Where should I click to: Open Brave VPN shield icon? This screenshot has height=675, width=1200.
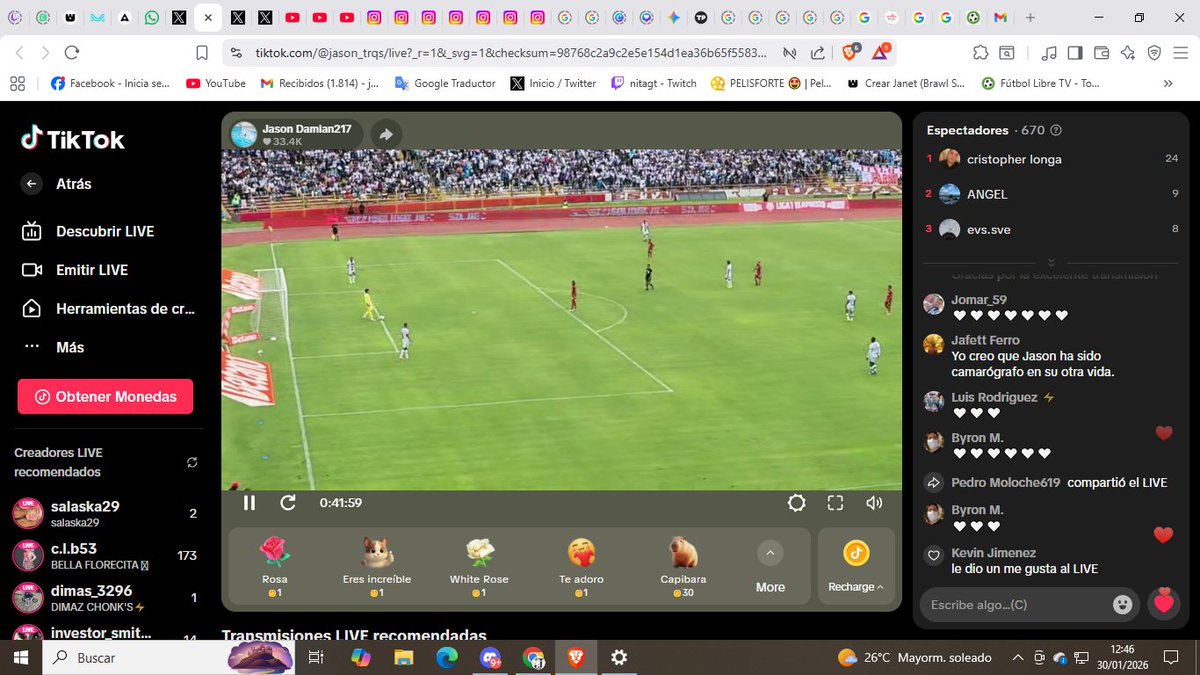(x=1154, y=53)
